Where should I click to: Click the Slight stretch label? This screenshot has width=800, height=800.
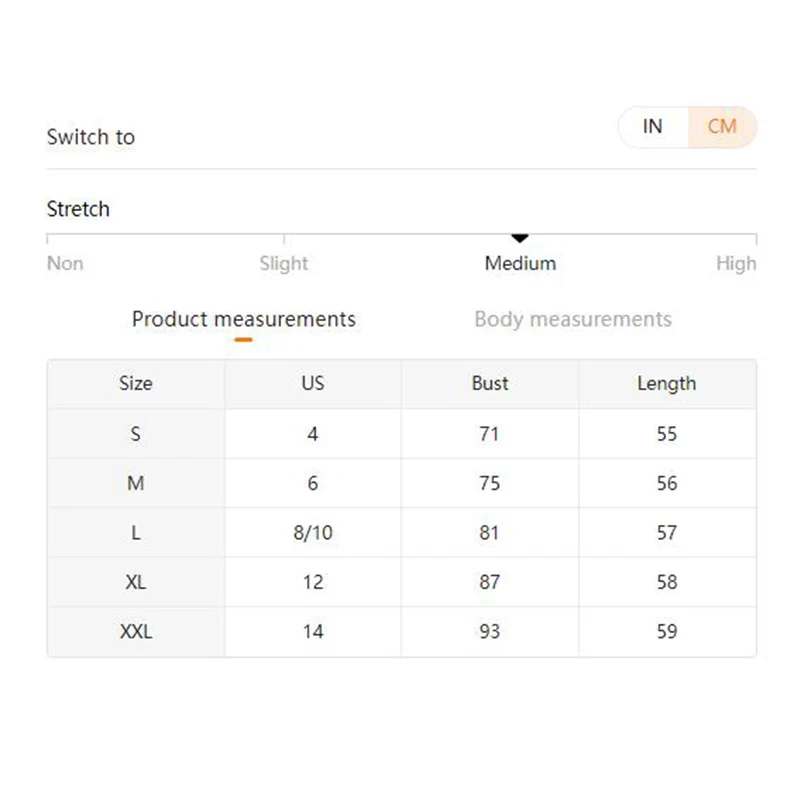point(284,264)
